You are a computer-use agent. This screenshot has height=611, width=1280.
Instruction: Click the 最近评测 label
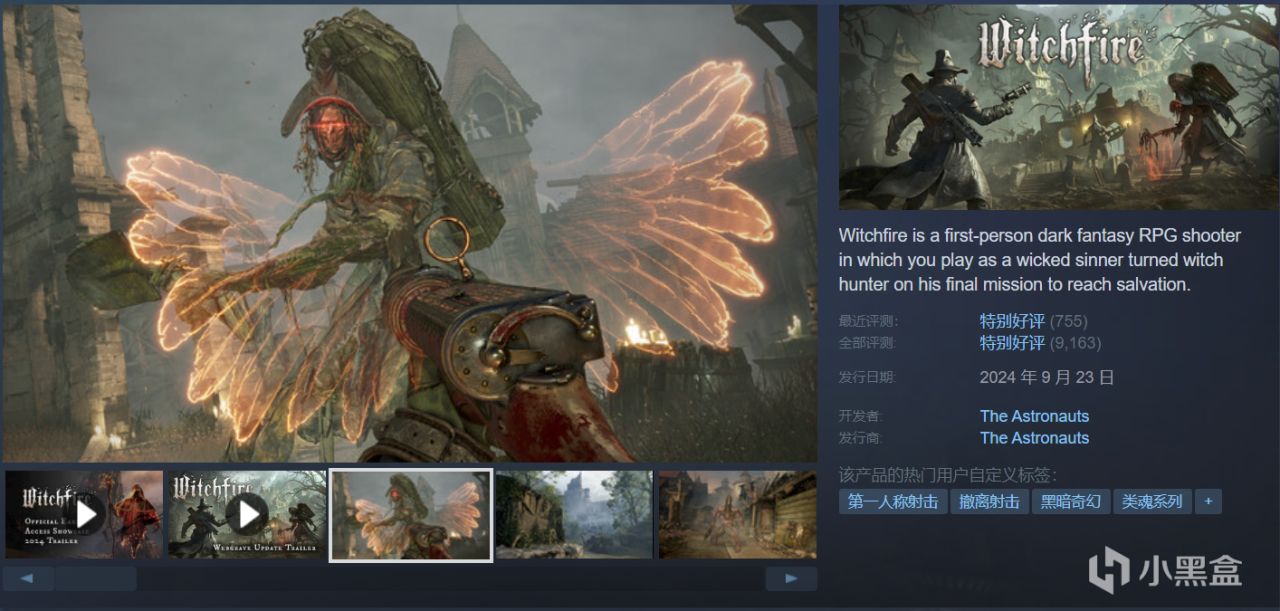point(868,322)
